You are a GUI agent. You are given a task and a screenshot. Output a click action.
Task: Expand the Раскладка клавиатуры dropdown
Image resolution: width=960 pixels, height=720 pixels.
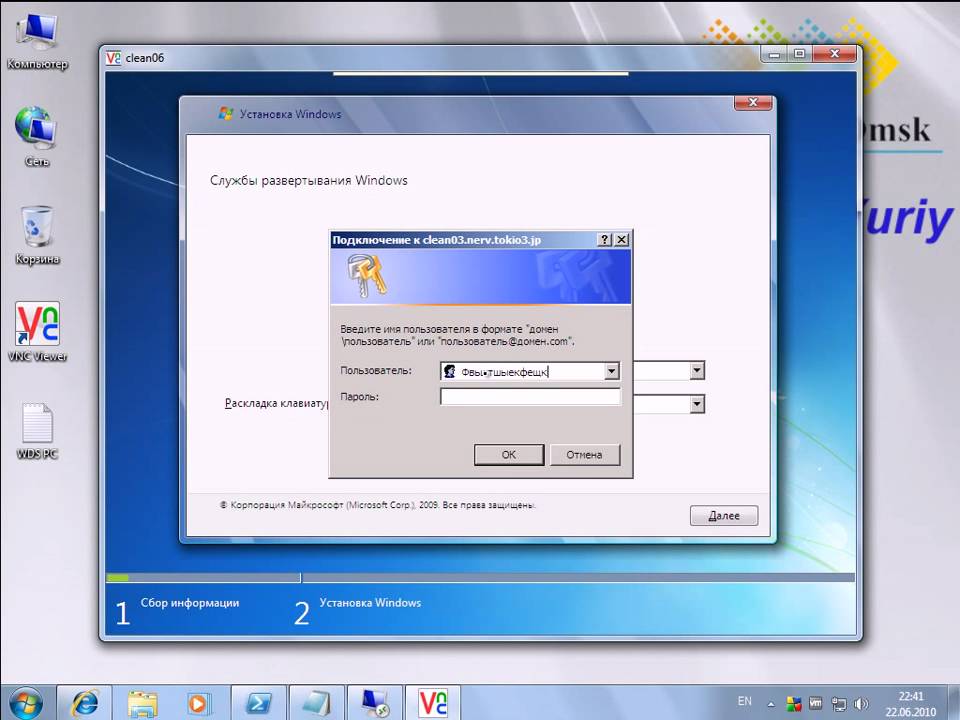pos(697,404)
